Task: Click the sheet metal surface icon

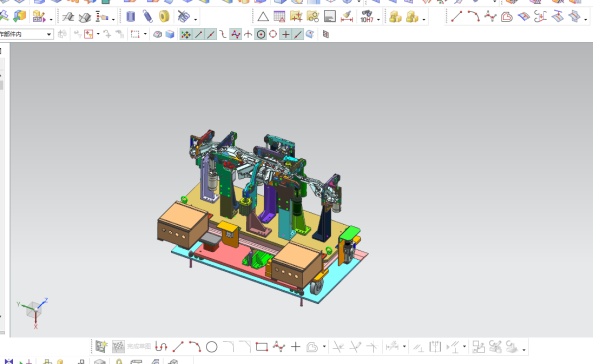Action: pyautogui.click(x=85, y=17)
